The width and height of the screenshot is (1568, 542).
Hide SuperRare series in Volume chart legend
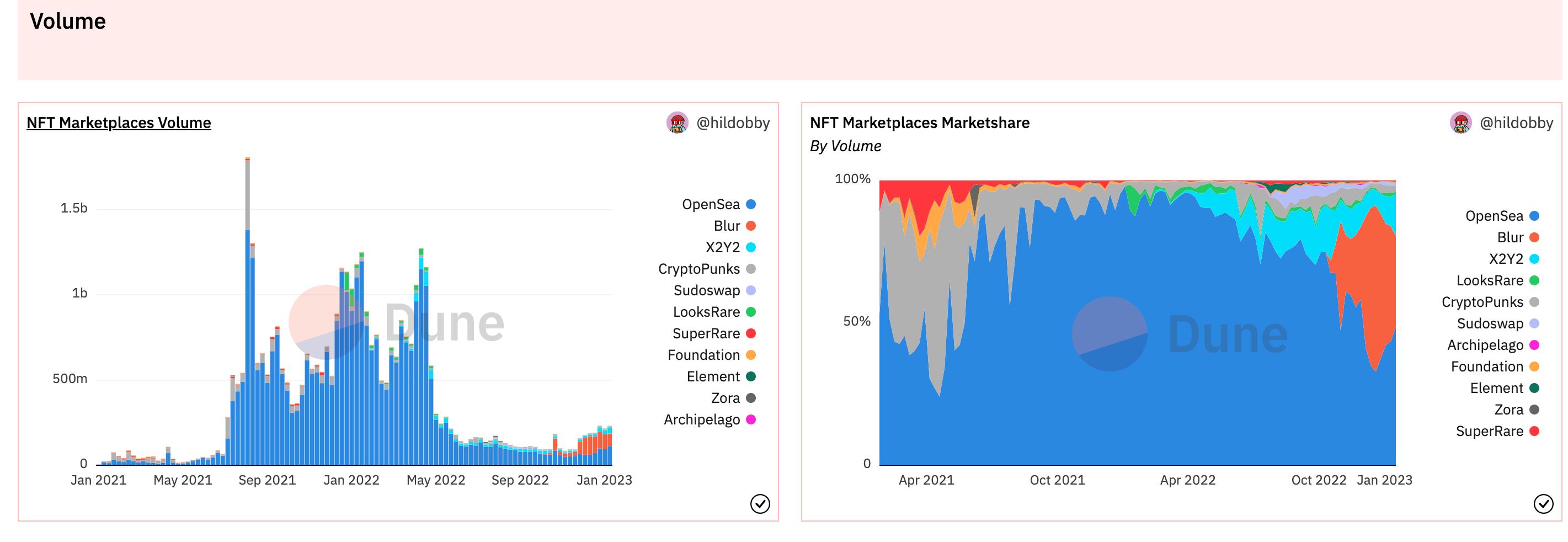click(706, 334)
